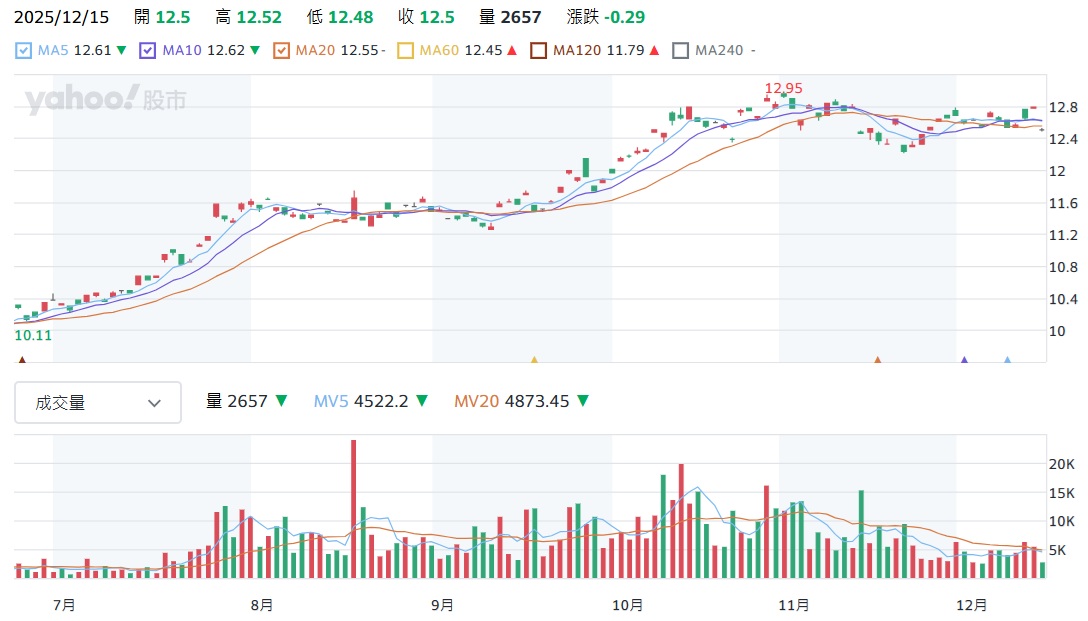Viewport: 1088px width, 621px height.
Task: Uncheck the MA10 moving average line
Action: pyautogui.click(x=148, y=50)
